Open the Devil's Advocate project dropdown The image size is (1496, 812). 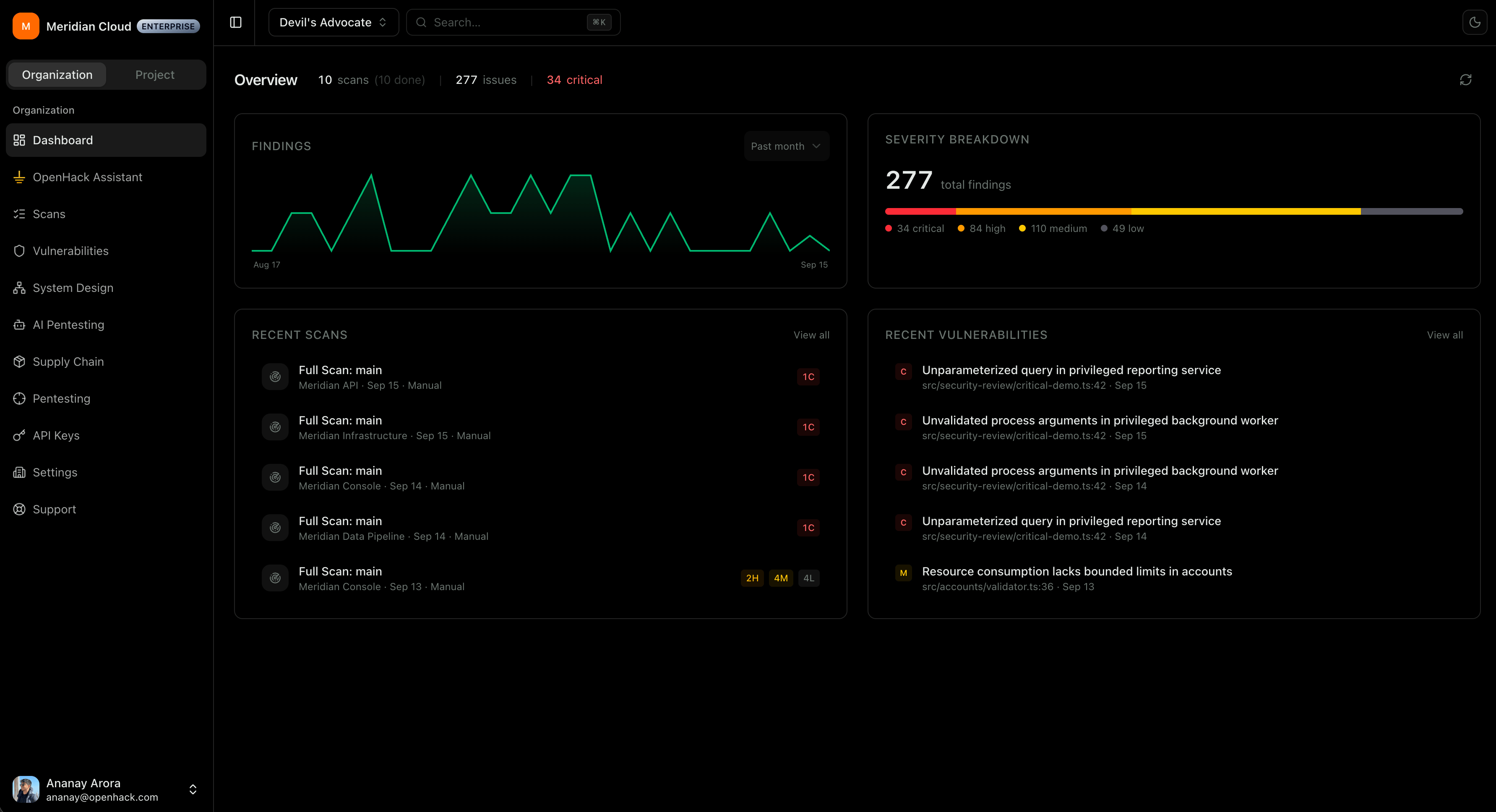(334, 22)
